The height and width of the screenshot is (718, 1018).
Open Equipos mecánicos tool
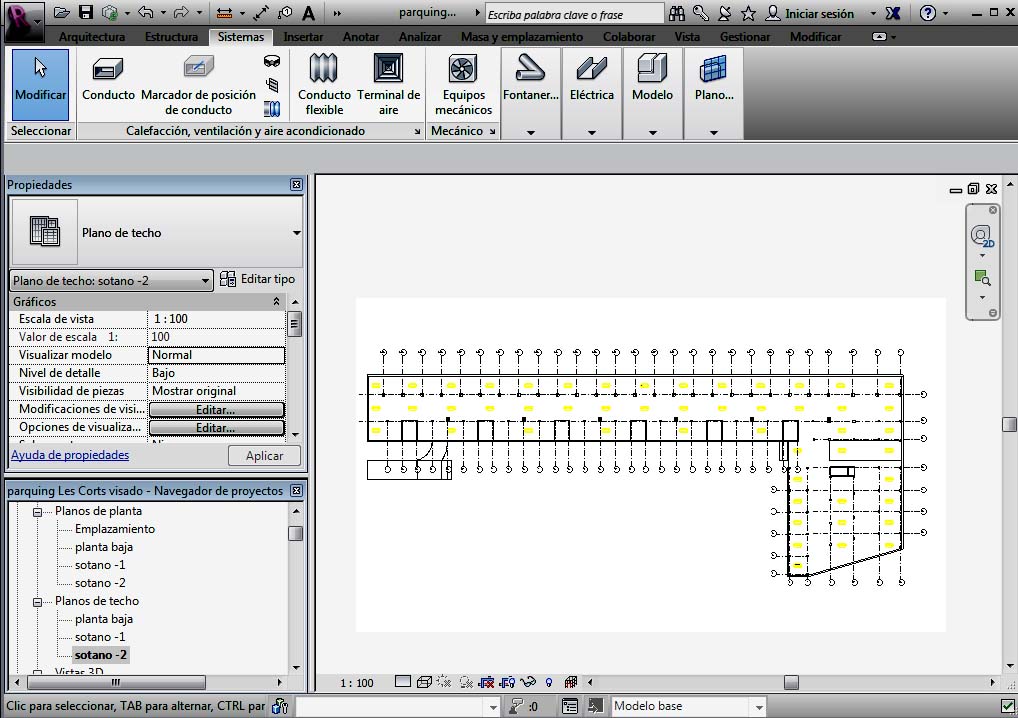click(x=463, y=84)
